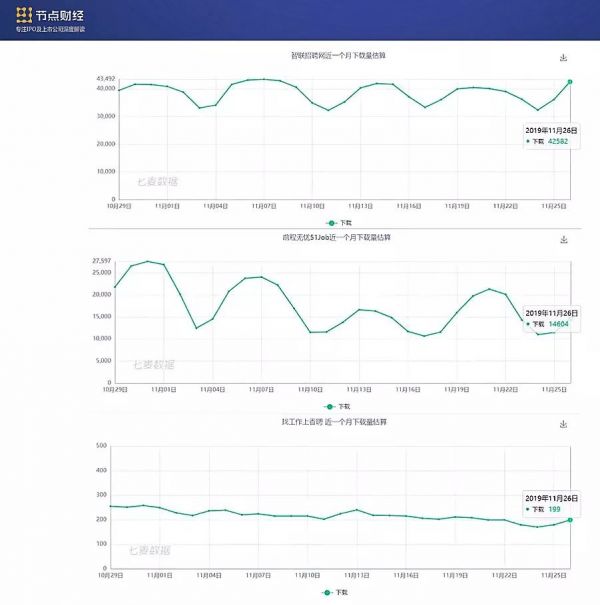Click the 七麦数据 watermark in the bottom chart
This screenshot has height=605, width=600.
(x=152, y=549)
